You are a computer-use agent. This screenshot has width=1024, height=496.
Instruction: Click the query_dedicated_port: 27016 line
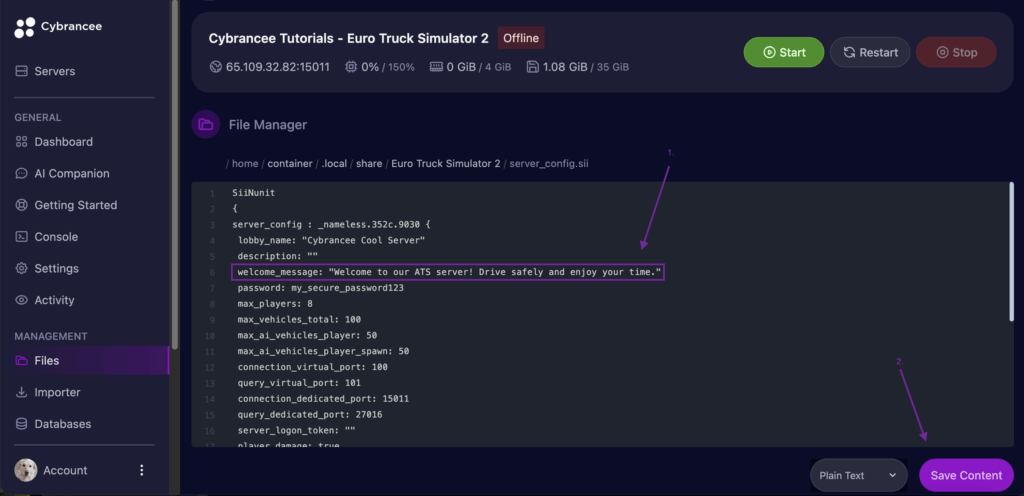point(310,414)
